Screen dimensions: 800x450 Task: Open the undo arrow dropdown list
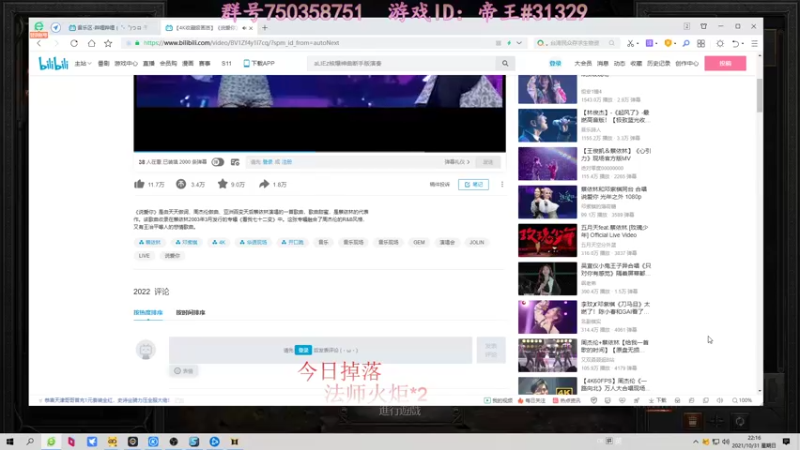[x=742, y=43]
